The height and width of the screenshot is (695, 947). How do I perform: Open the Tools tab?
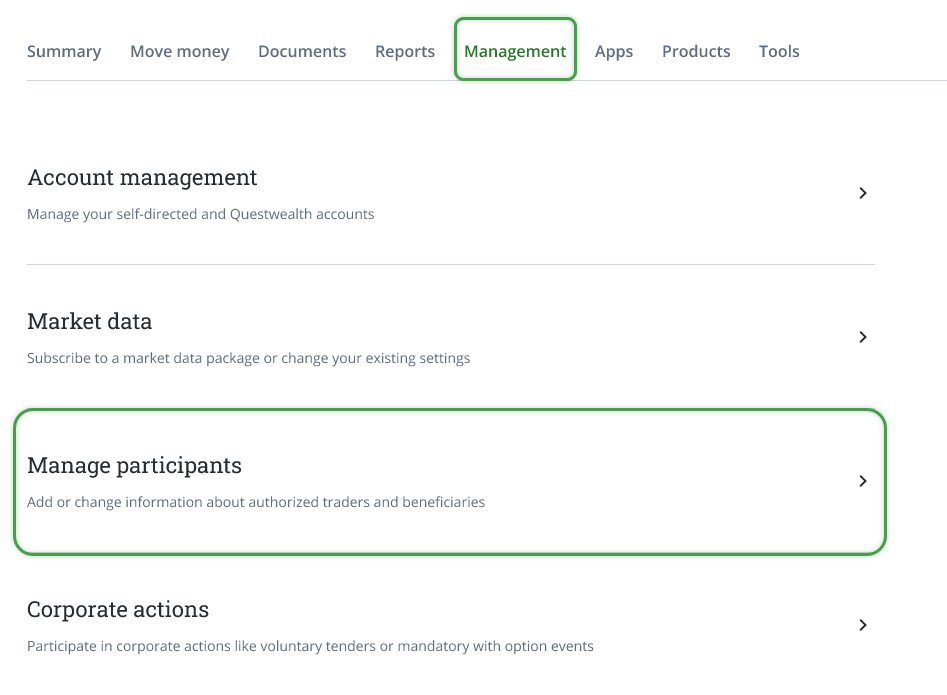779,51
